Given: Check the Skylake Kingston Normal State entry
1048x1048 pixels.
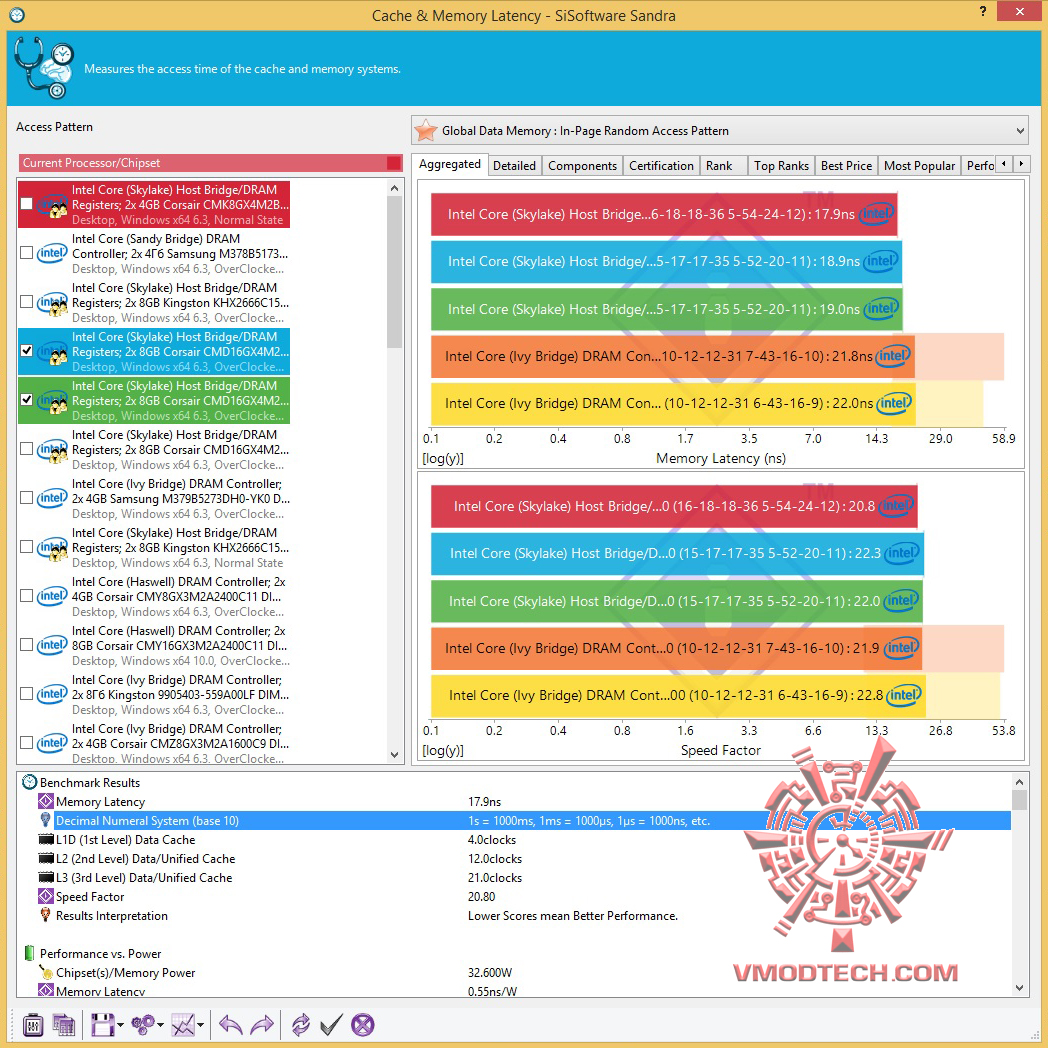Looking at the screenshot, I should 27,547.
